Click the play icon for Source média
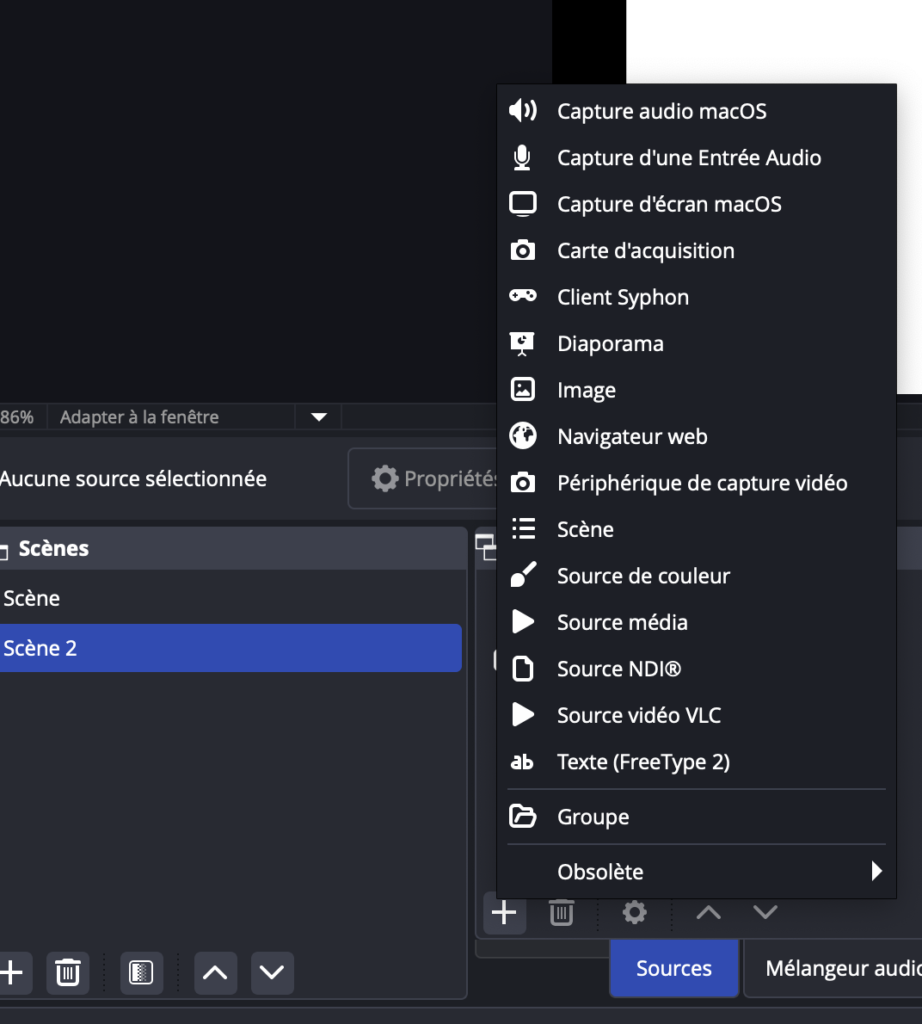This screenshot has width=922, height=1024. [x=523, y=622]
